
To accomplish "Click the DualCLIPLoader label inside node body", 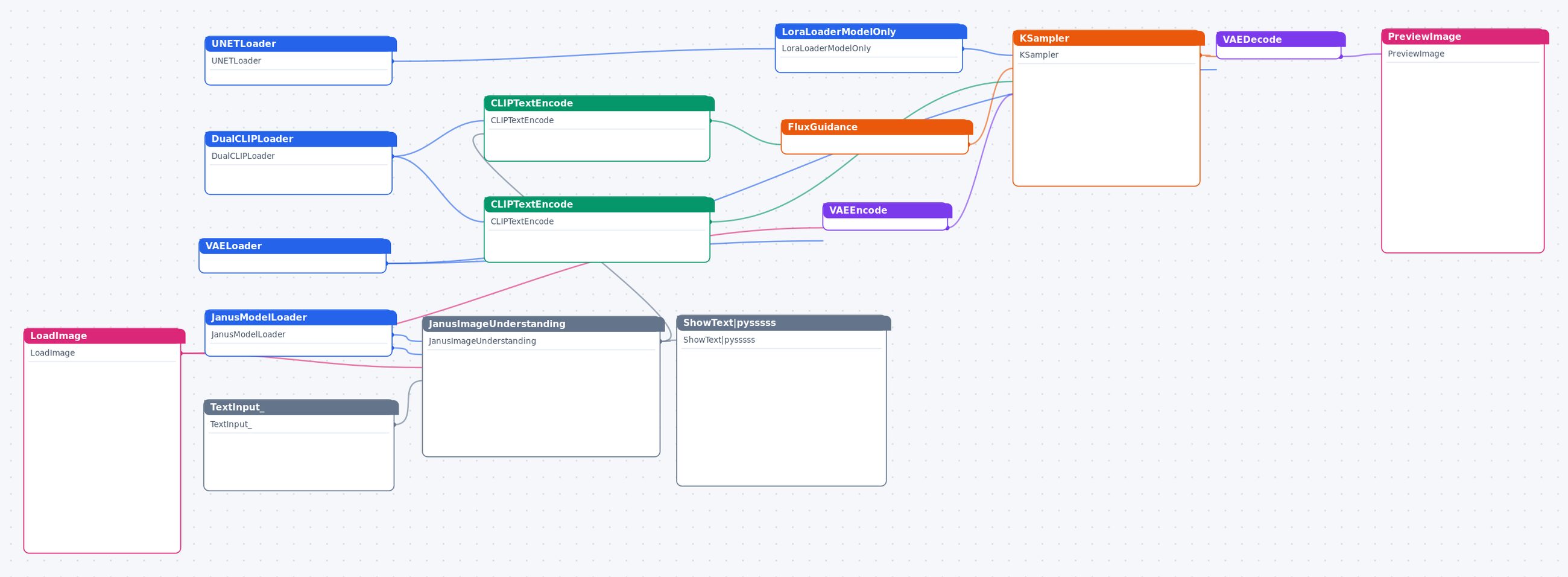I will click(x=243, y=156).
